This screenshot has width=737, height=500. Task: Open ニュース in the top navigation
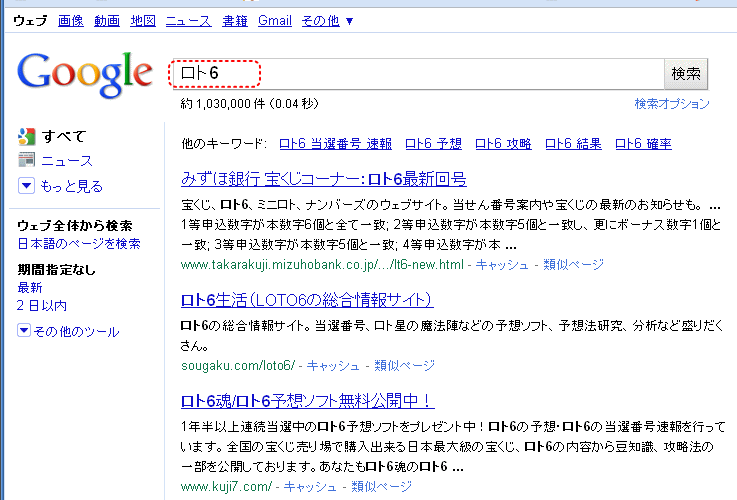188,21
